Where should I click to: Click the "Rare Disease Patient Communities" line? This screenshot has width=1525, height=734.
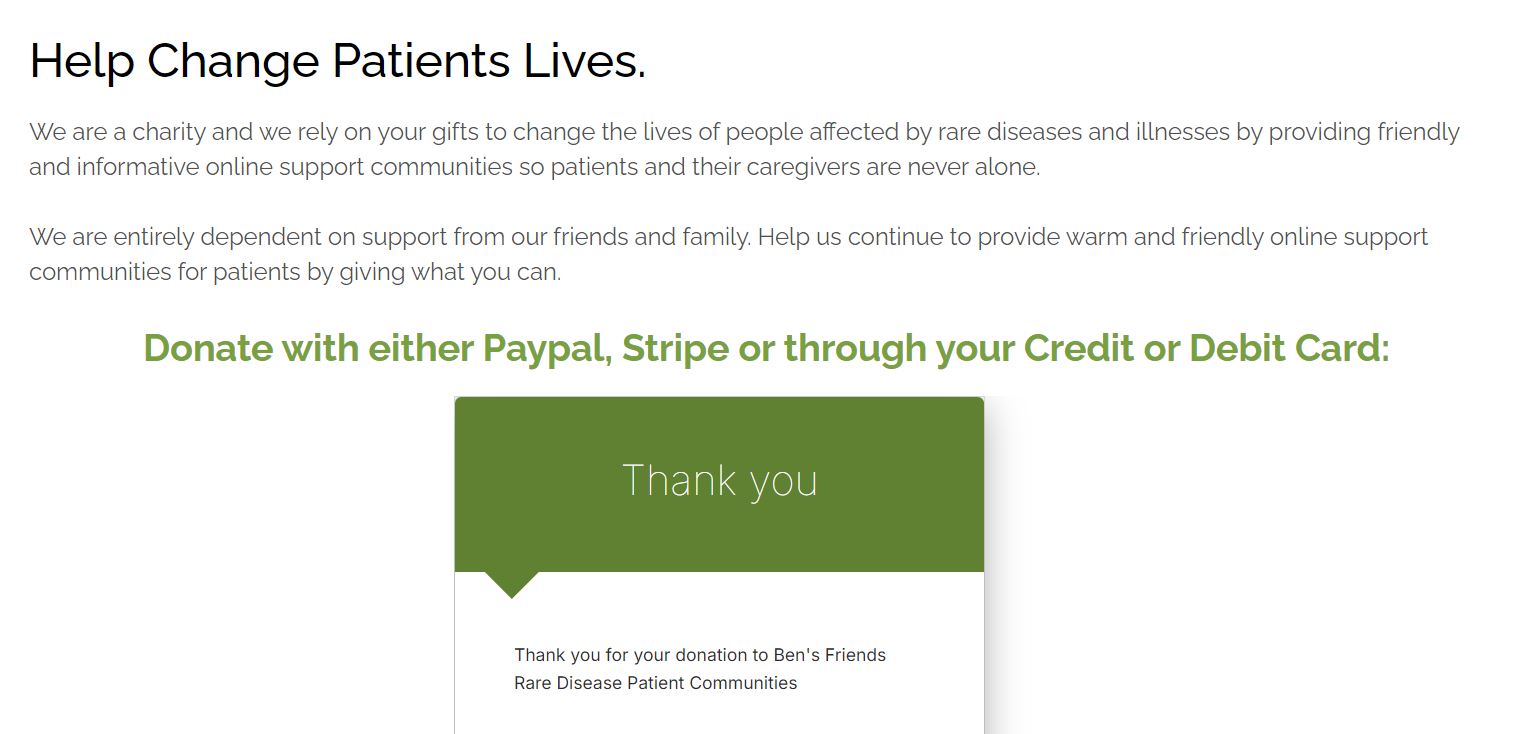pos(655,683)
